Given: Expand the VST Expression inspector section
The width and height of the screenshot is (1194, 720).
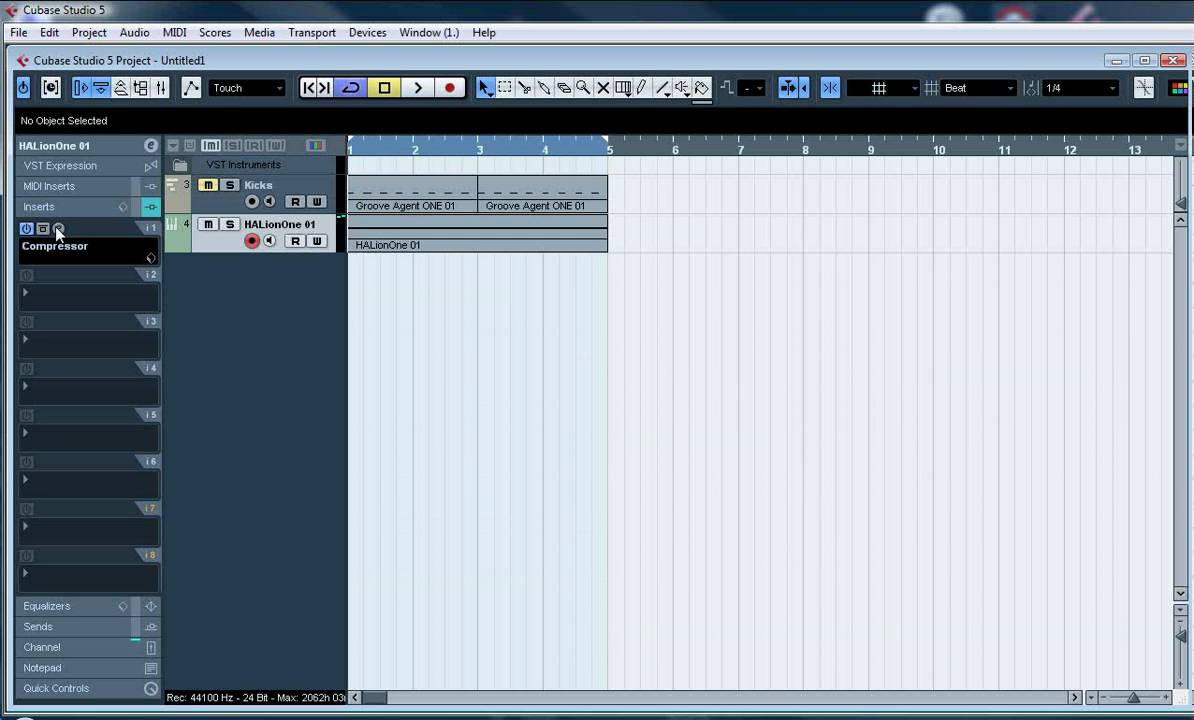Looking at the screenshot, I should (x=88, y=166).
